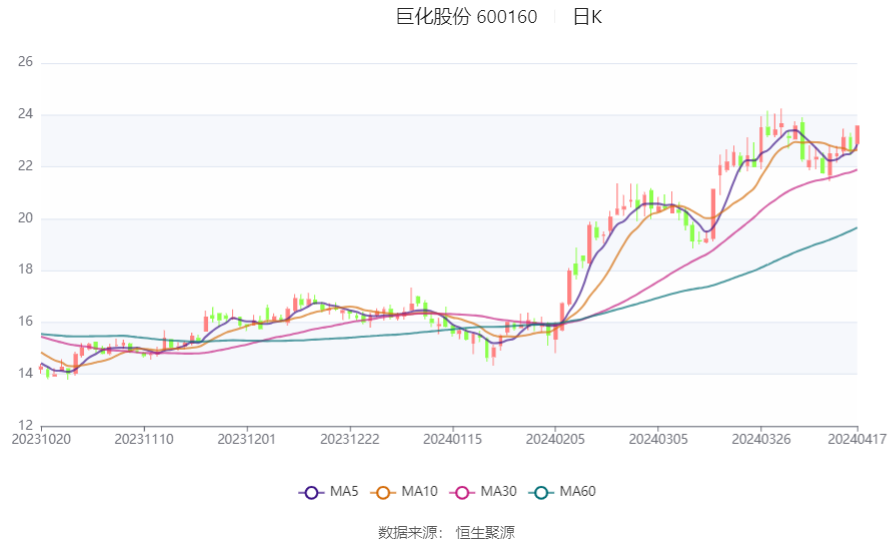Click the 20240205 date axis label
This screenshot has width=893, height=542.
(x=555, y=440)
